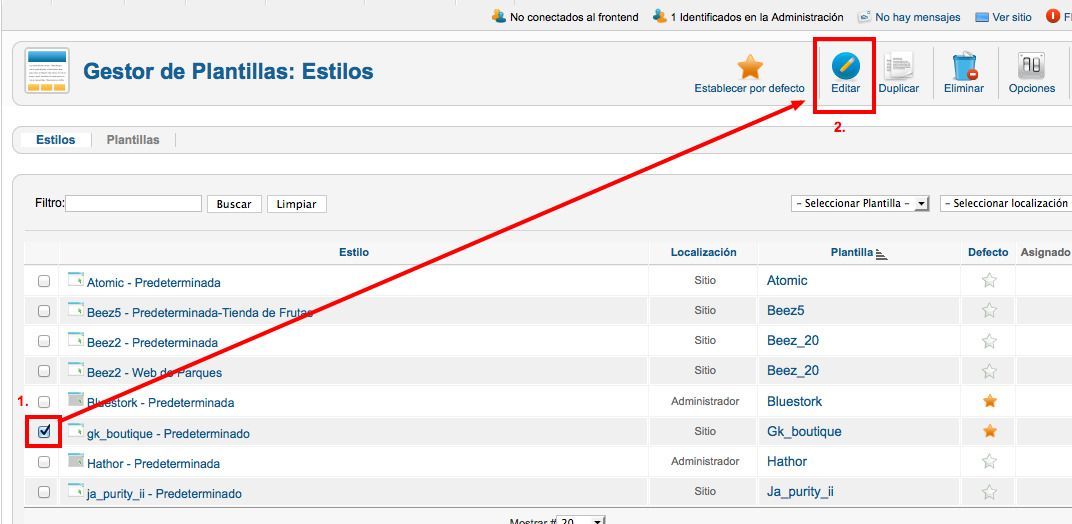Click the preview icon beside Beez2 - Predeterminada

[76, 339]
